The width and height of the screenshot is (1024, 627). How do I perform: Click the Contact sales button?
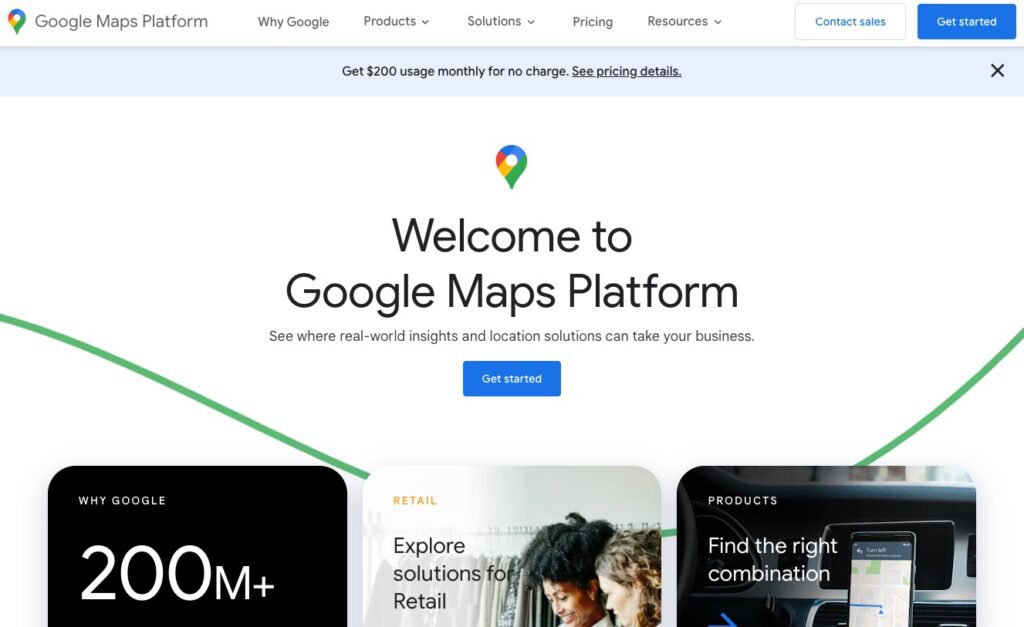850,22
